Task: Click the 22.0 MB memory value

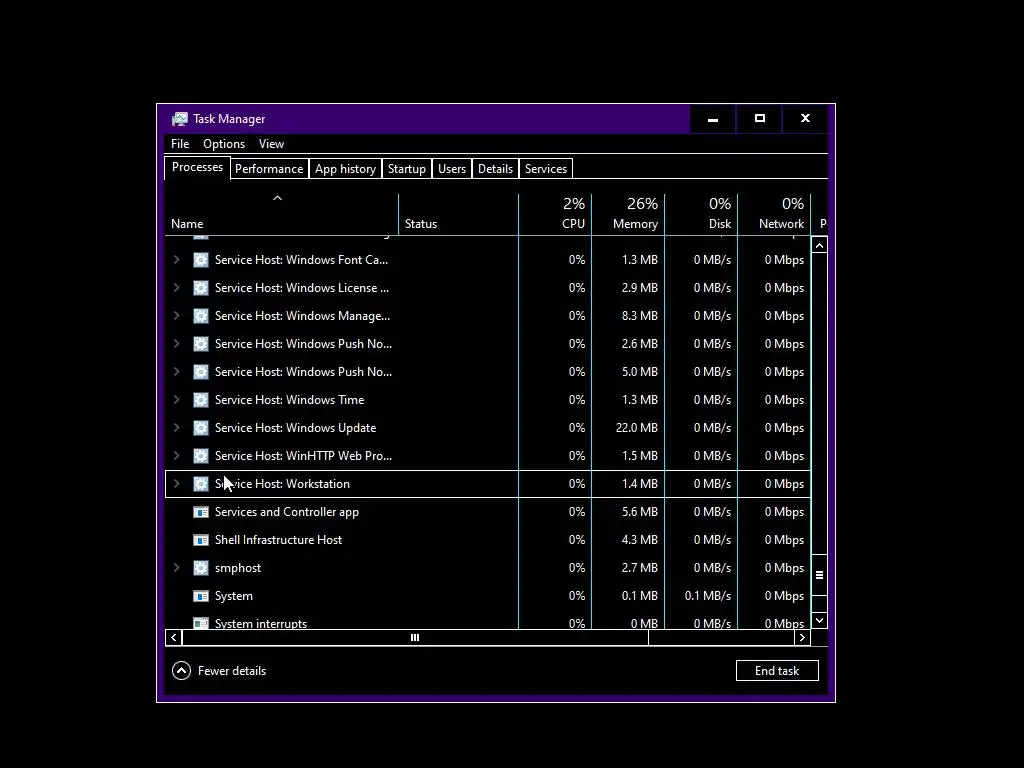Action: pyautogui.click(x=637, y=428)
